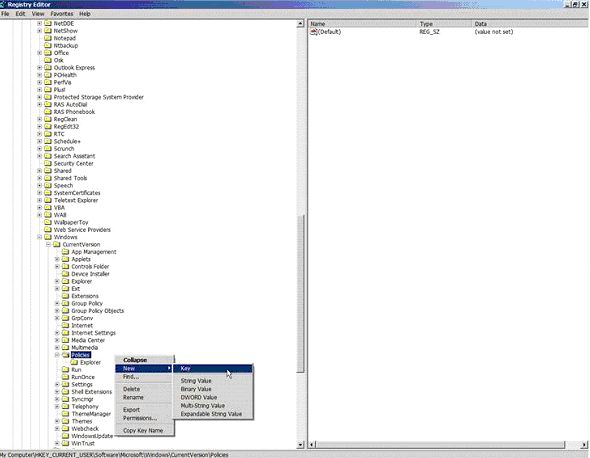Open the Favorites menu
Image resolution: width=590 pixels, height=458 pixels.
[62, 14]
